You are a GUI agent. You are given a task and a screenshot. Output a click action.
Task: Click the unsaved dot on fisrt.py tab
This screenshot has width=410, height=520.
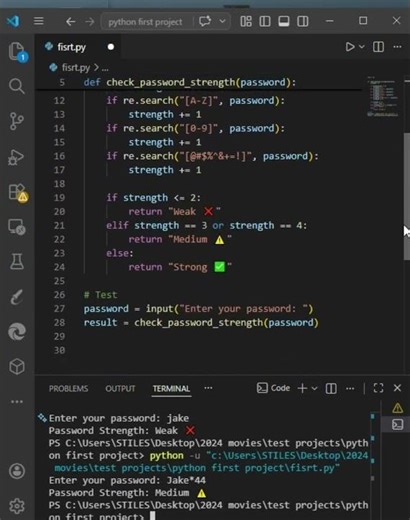coord(111,47)
